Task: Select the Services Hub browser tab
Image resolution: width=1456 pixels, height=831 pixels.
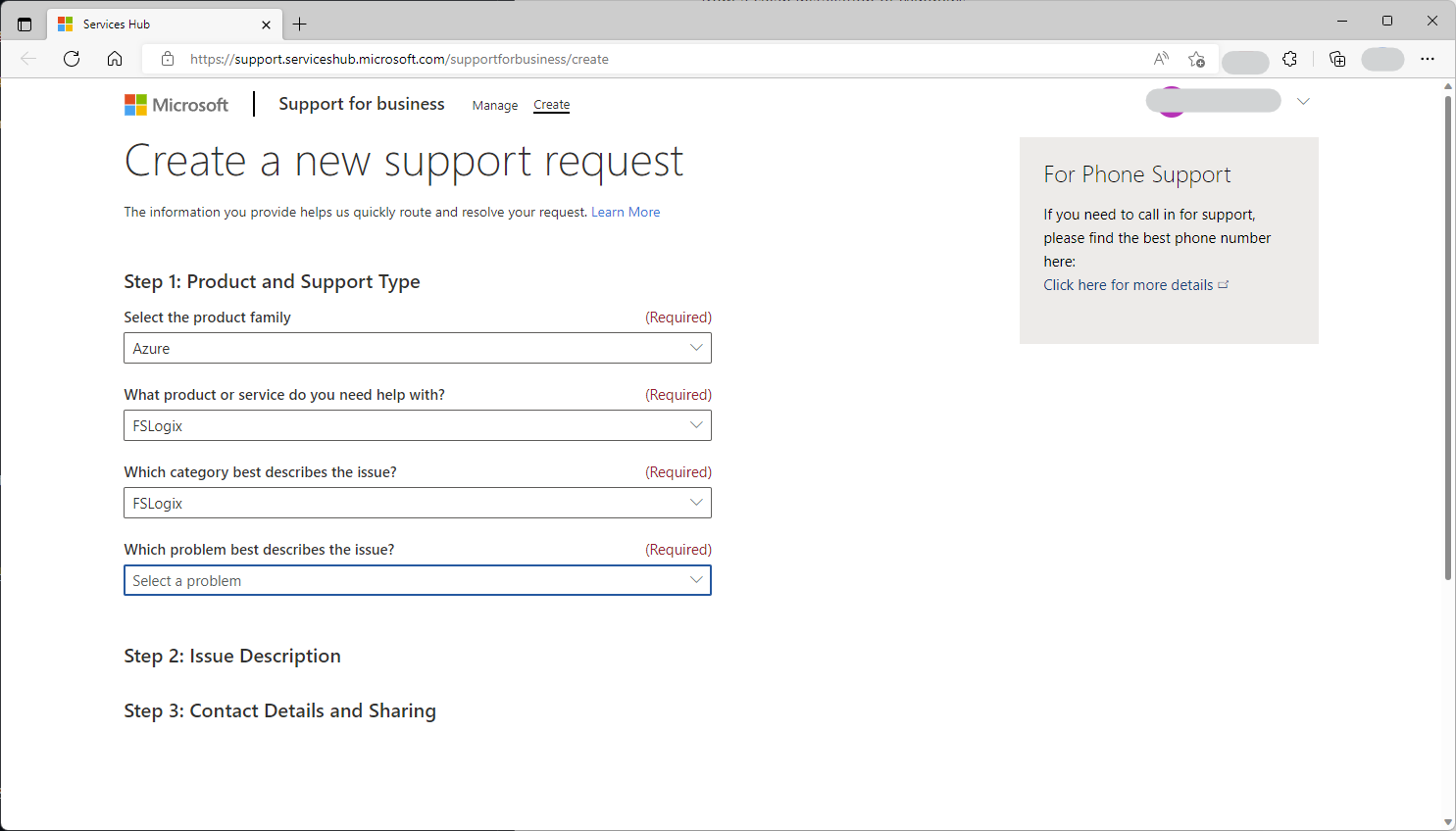Action: [165, 24]
